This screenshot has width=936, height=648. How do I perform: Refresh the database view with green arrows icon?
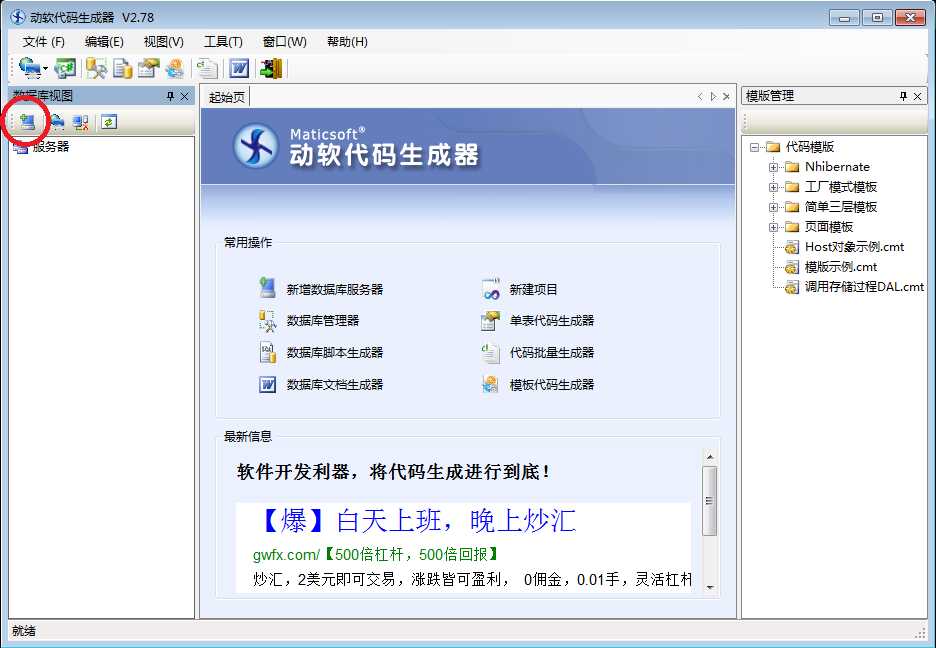[x=109, y=122]
